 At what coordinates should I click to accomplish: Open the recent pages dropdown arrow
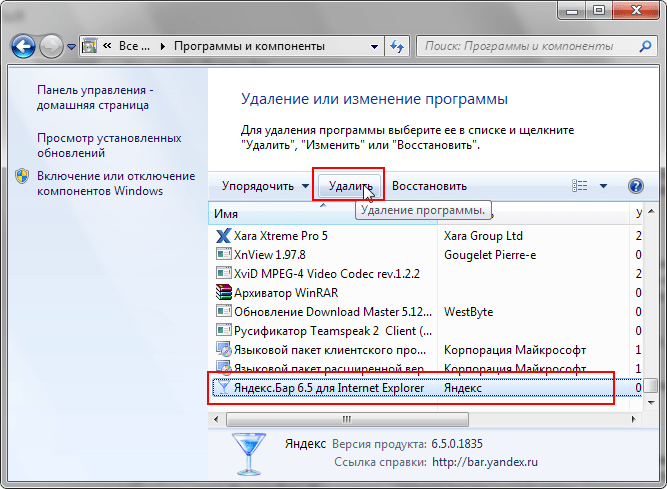[x=71, y=46]
